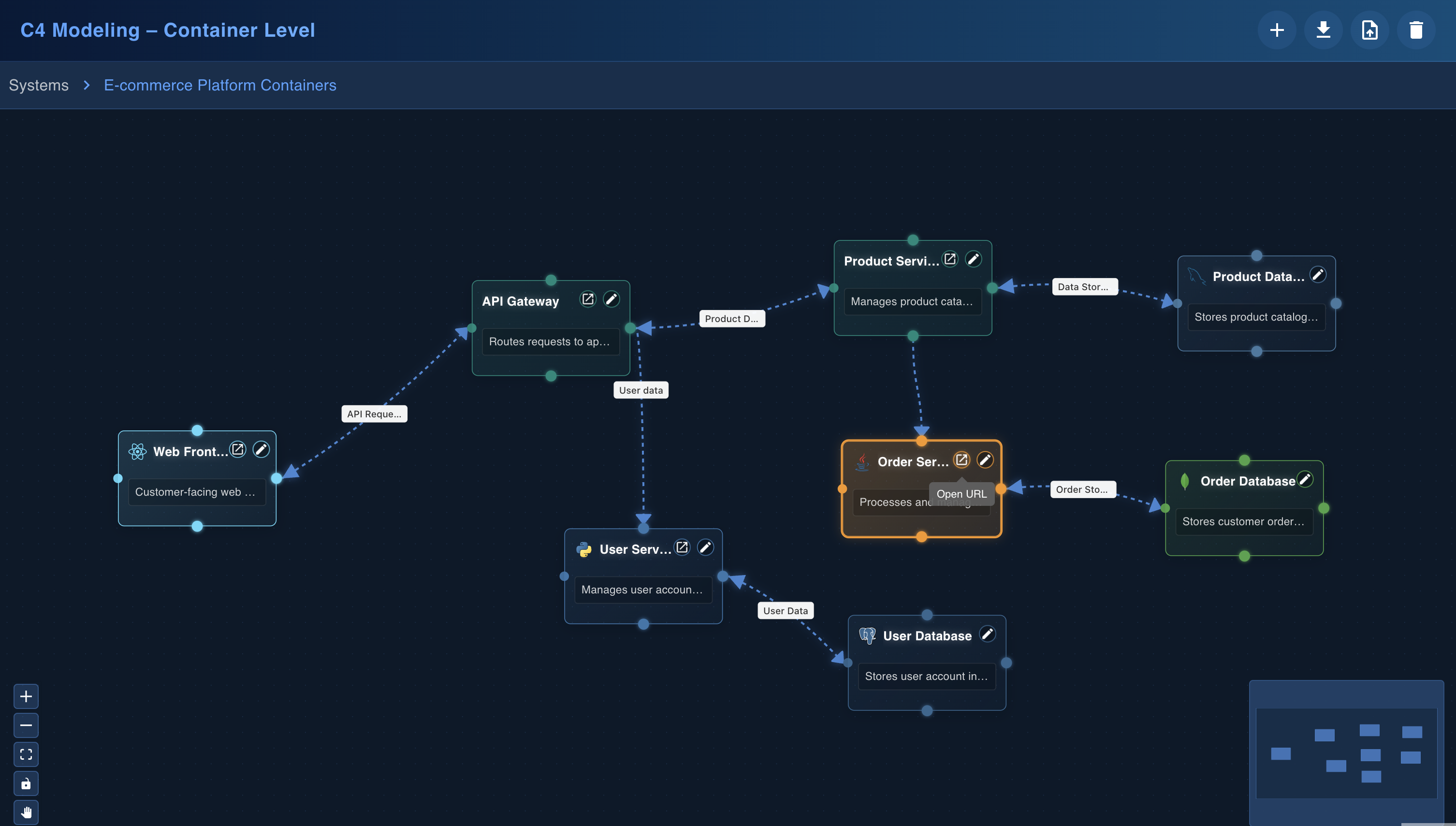Image resolution: width=1456 pixels, height=826 pixels.
Task: Edit the Product Service node
Action: point(974,259)
